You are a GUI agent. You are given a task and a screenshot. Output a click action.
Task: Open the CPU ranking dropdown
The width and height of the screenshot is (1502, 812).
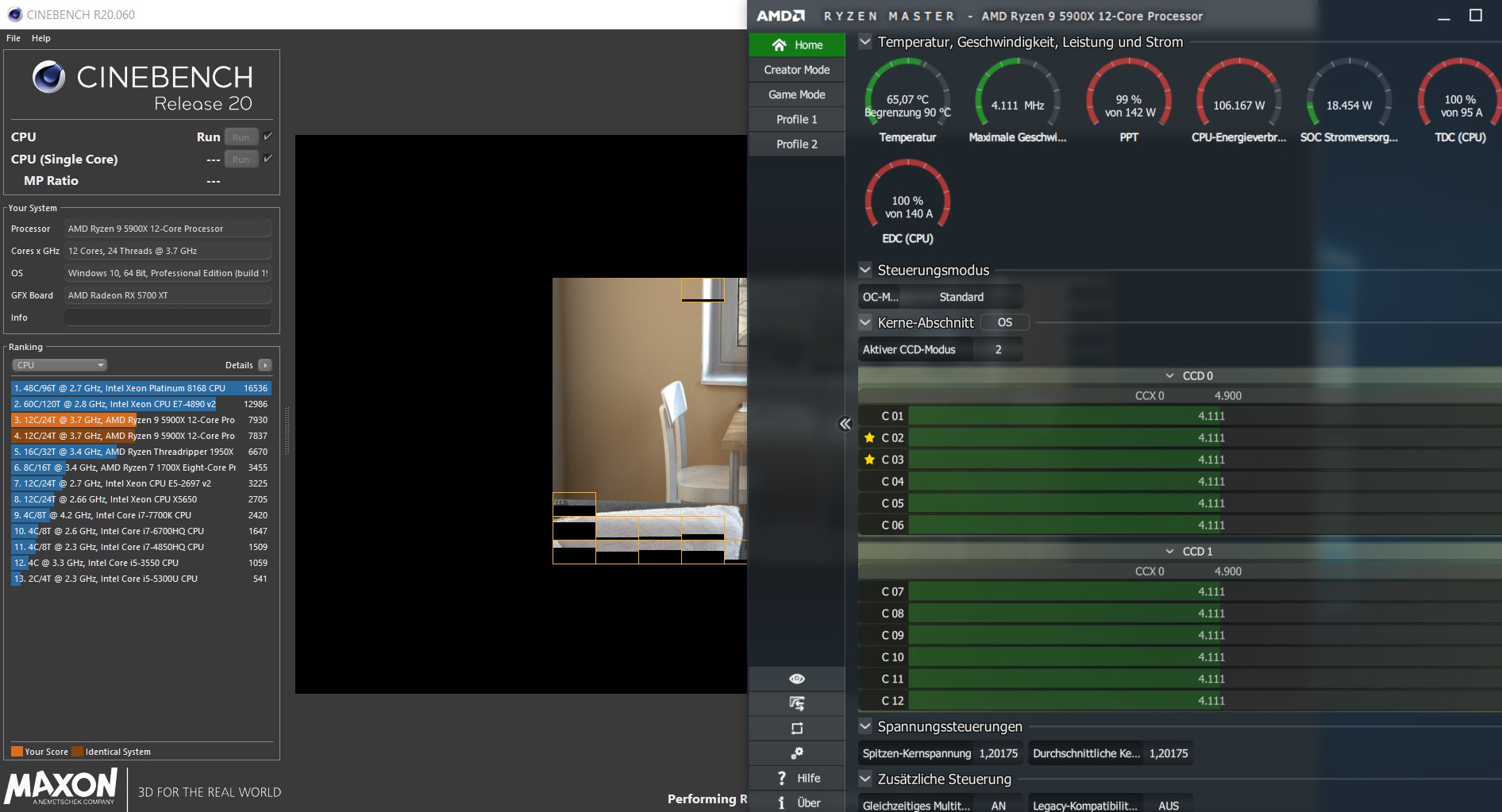point(60,365)
